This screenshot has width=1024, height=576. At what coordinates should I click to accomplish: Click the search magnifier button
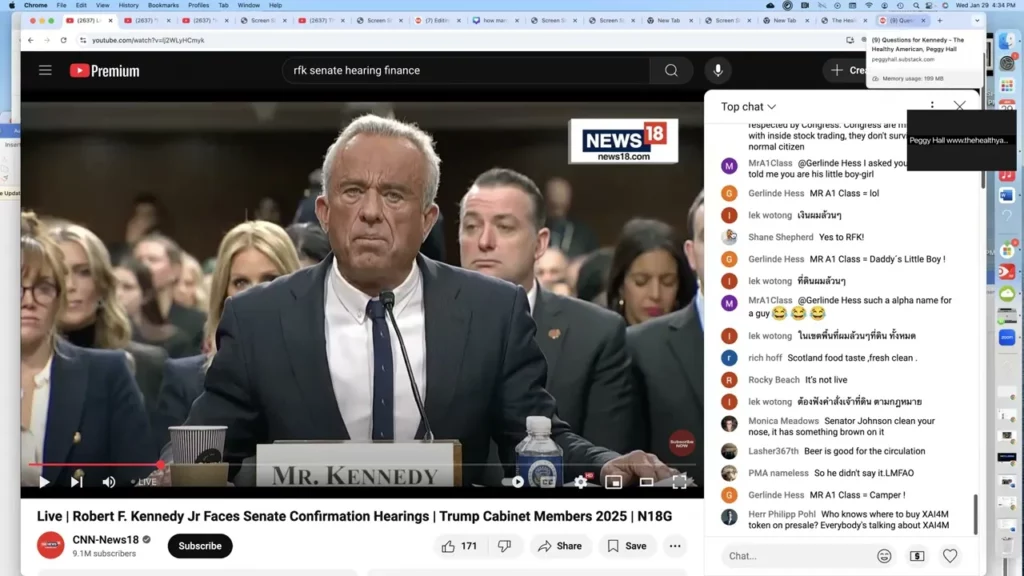pos(671,70)
